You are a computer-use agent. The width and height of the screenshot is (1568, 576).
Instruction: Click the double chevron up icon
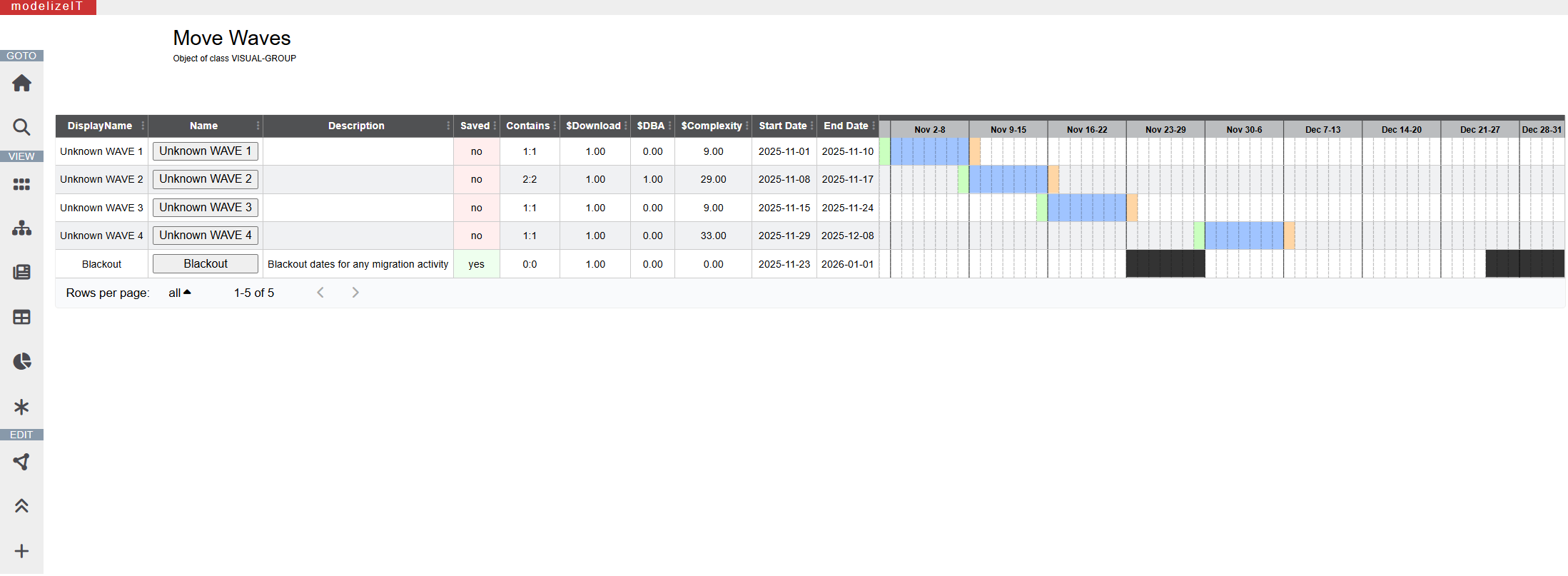point(21,506)
